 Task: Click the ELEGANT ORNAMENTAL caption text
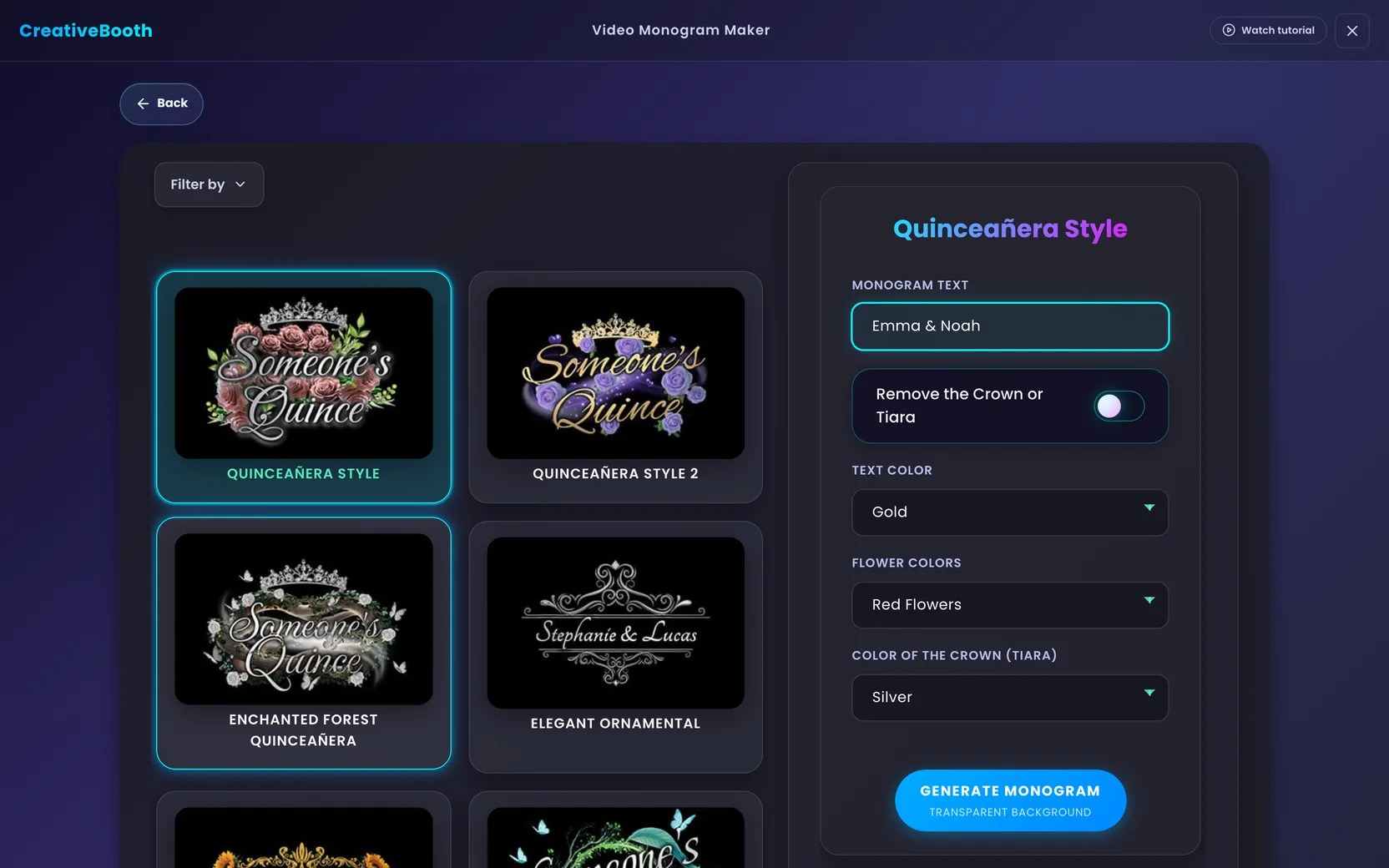616,724
